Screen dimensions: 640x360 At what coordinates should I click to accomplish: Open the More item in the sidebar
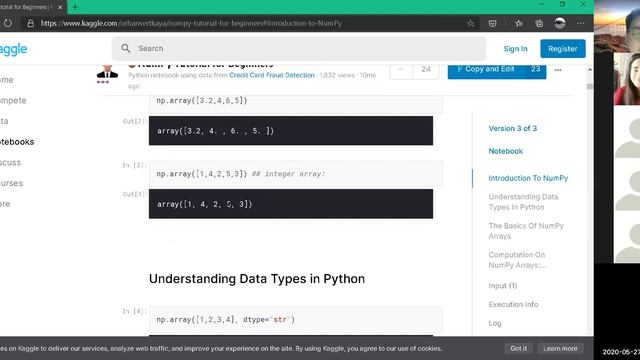5,204
